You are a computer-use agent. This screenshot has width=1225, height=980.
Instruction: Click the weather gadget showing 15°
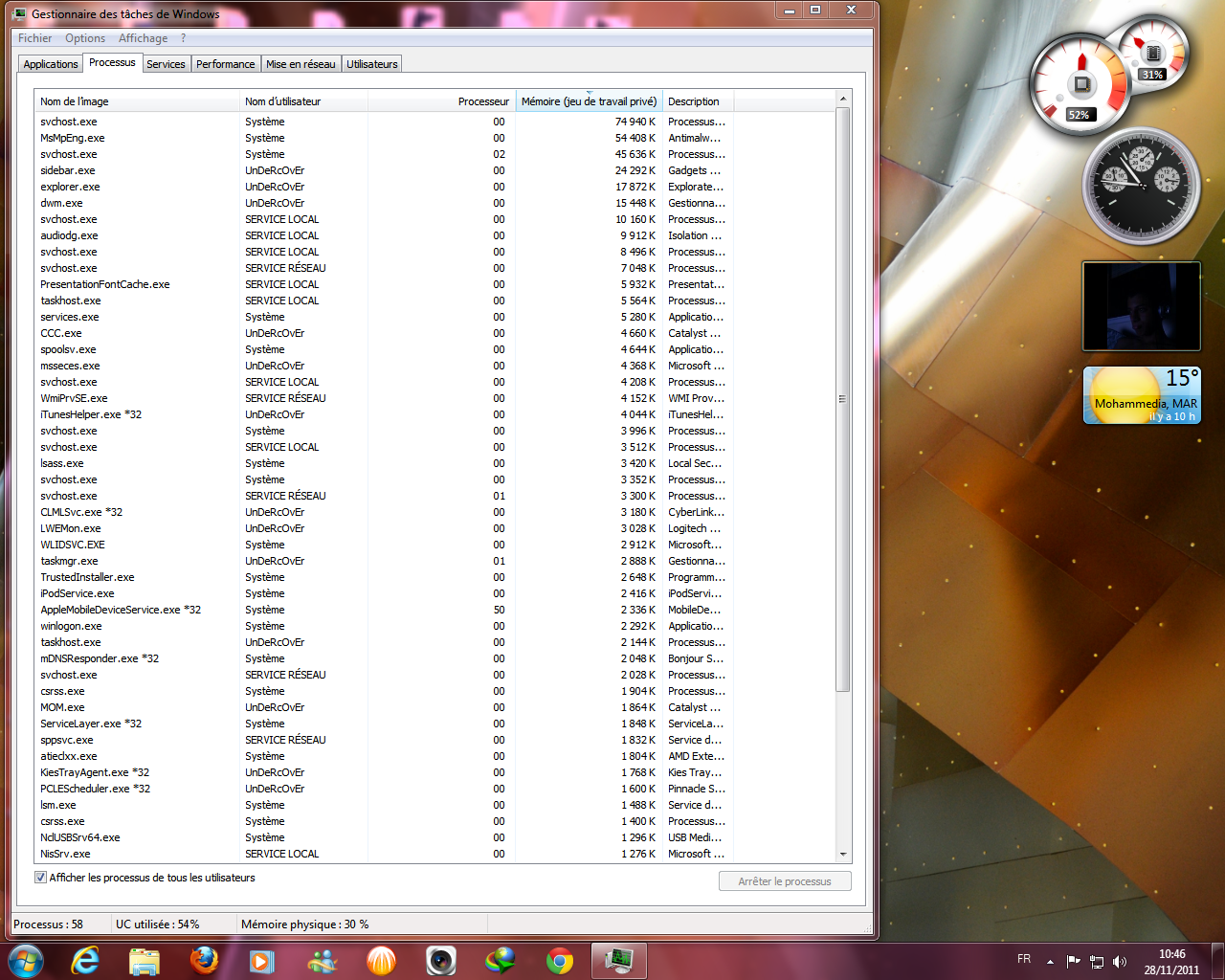[1141, 395]
